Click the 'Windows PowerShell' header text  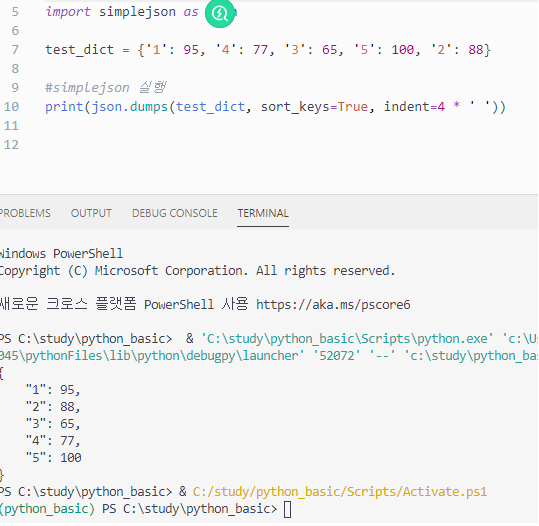61,254
